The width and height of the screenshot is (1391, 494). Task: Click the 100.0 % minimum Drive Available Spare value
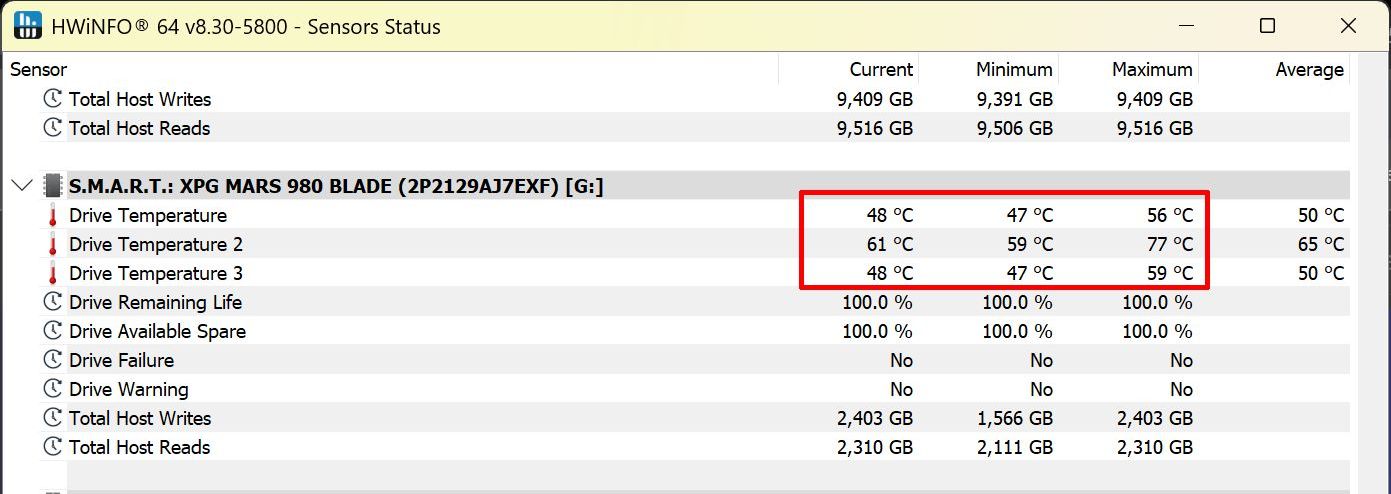1017,331
